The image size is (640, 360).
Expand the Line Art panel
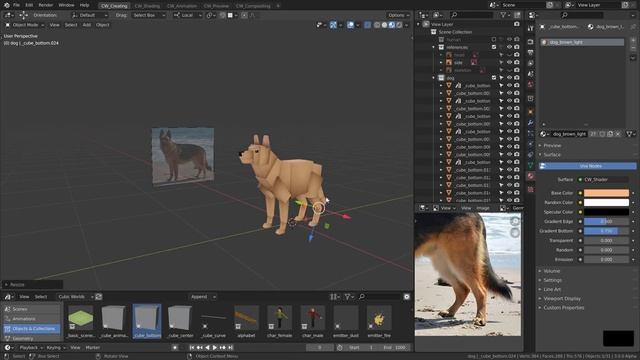pyautogui.click(x=552, y=289)
